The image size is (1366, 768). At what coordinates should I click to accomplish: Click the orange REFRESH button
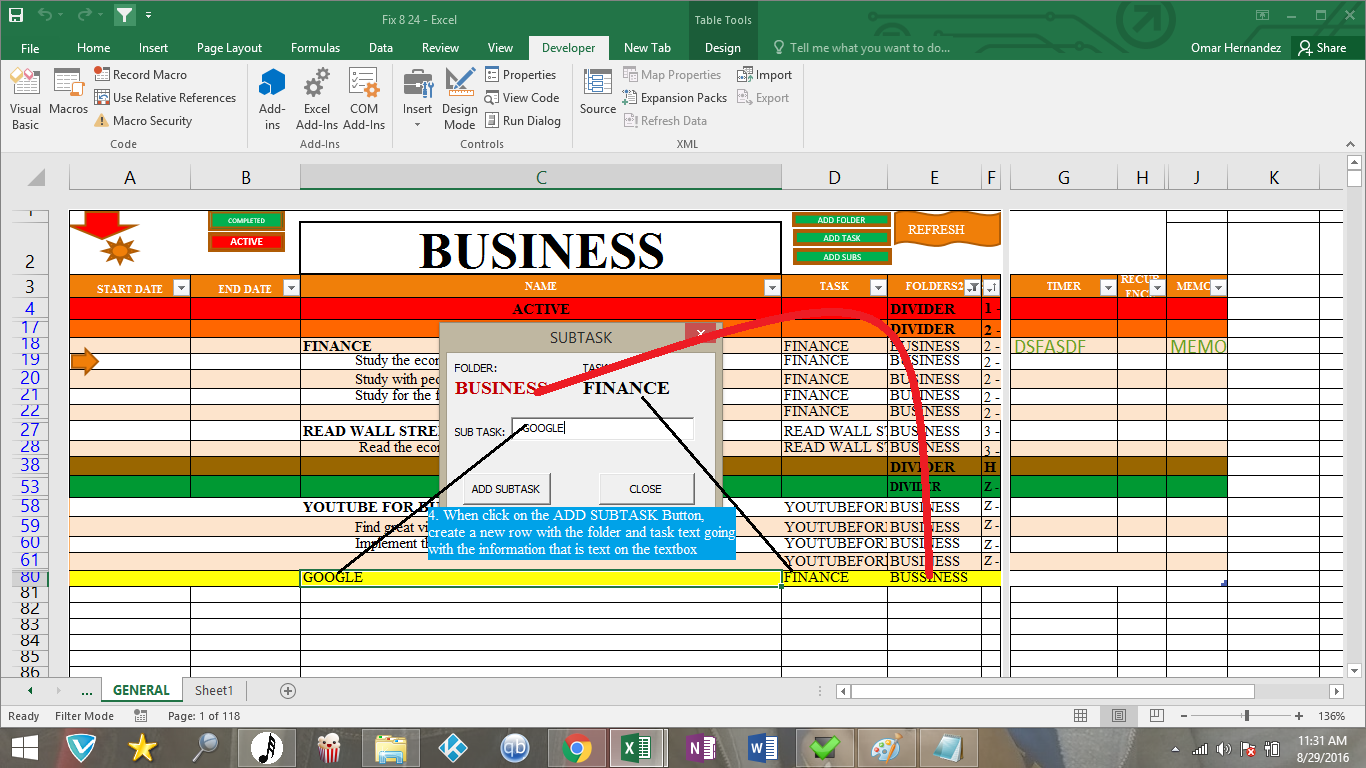pos(946,229)
